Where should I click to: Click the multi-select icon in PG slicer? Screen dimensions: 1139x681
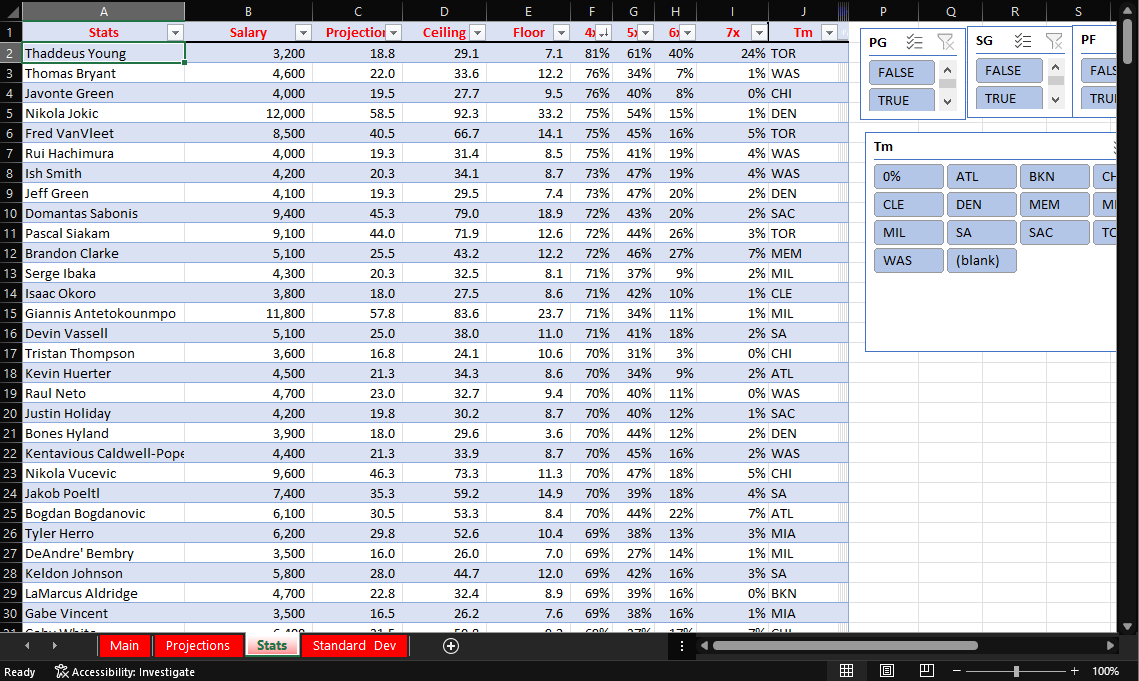[x=913, y=42]
